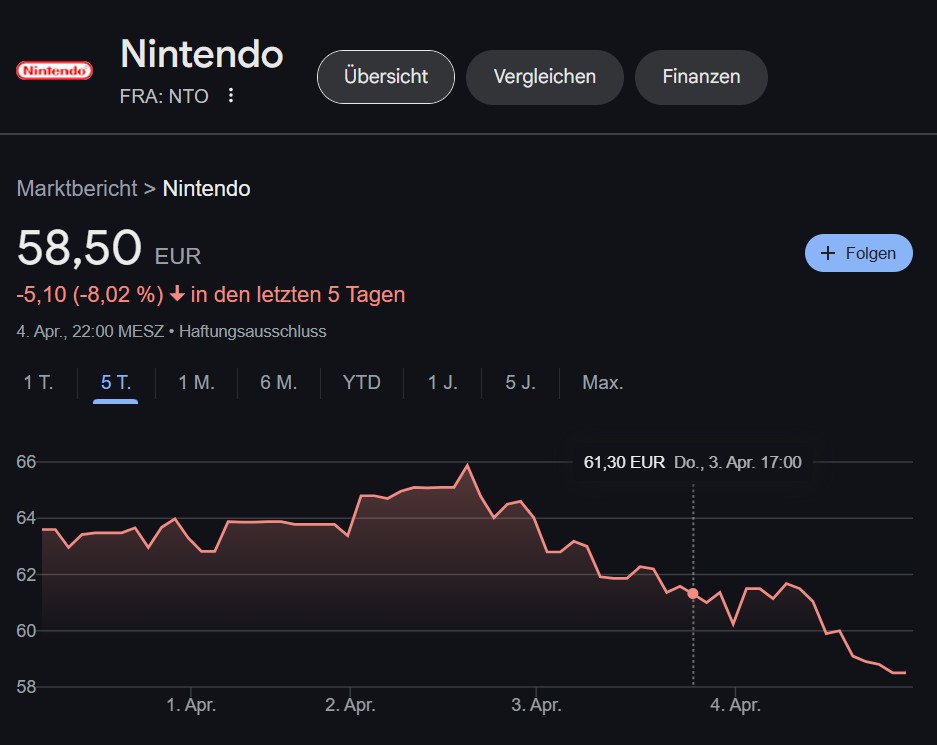The image size is (937, 745).
Task: Select the 1 J. time range
Action: point(443,382)
